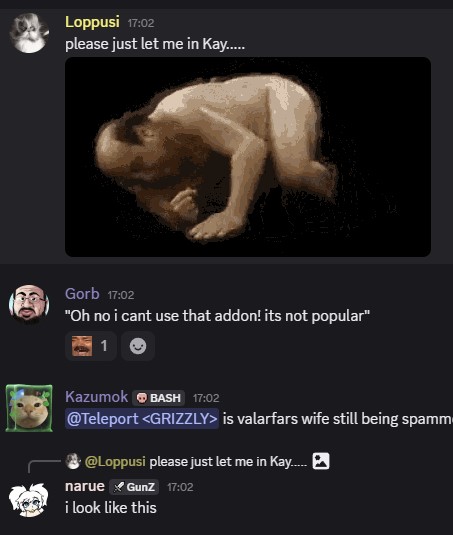Click the "i look like this" message text

111,508
